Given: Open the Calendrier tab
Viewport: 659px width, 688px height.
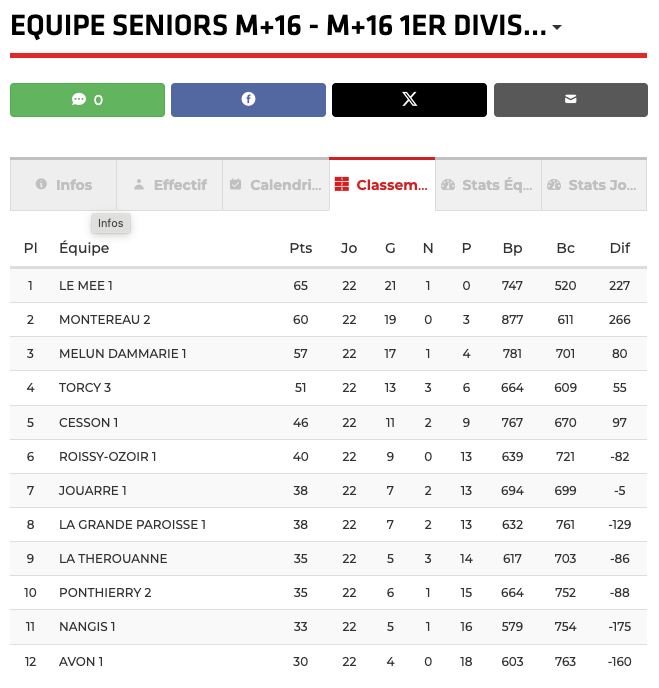Looking at the screenshot, I should point(276,185).
